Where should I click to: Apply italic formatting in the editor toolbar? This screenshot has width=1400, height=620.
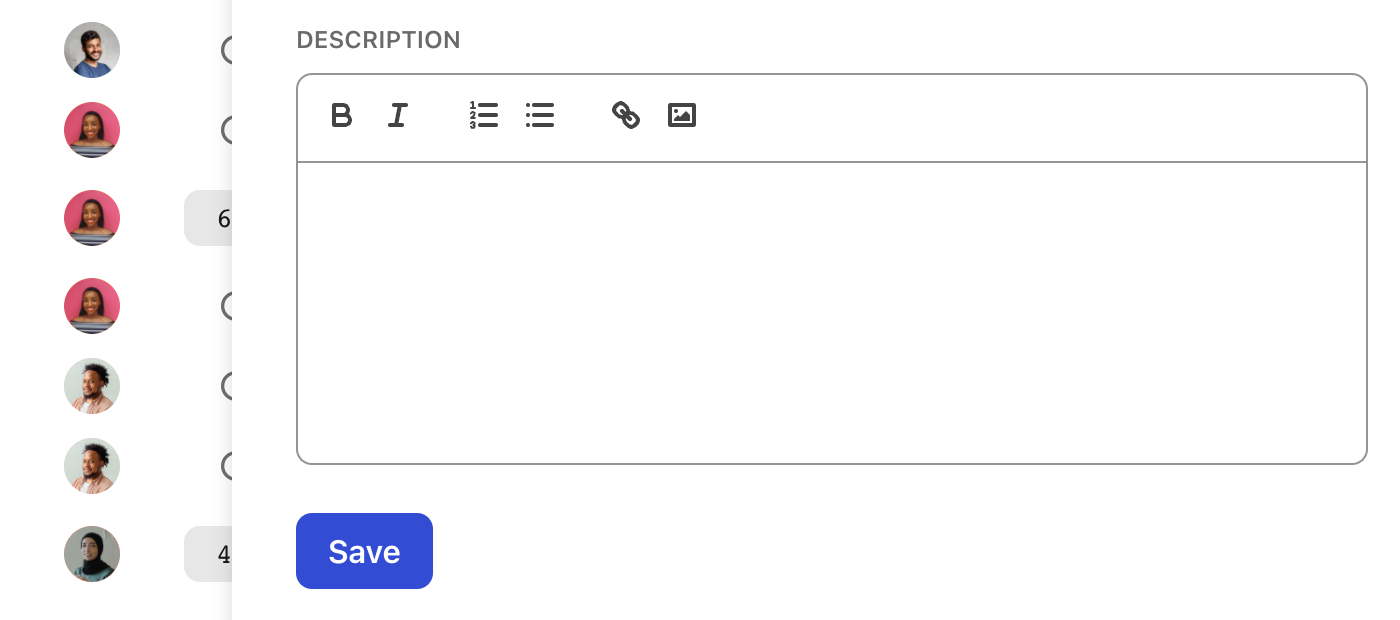pyautogui.click(x=398, y=116)
